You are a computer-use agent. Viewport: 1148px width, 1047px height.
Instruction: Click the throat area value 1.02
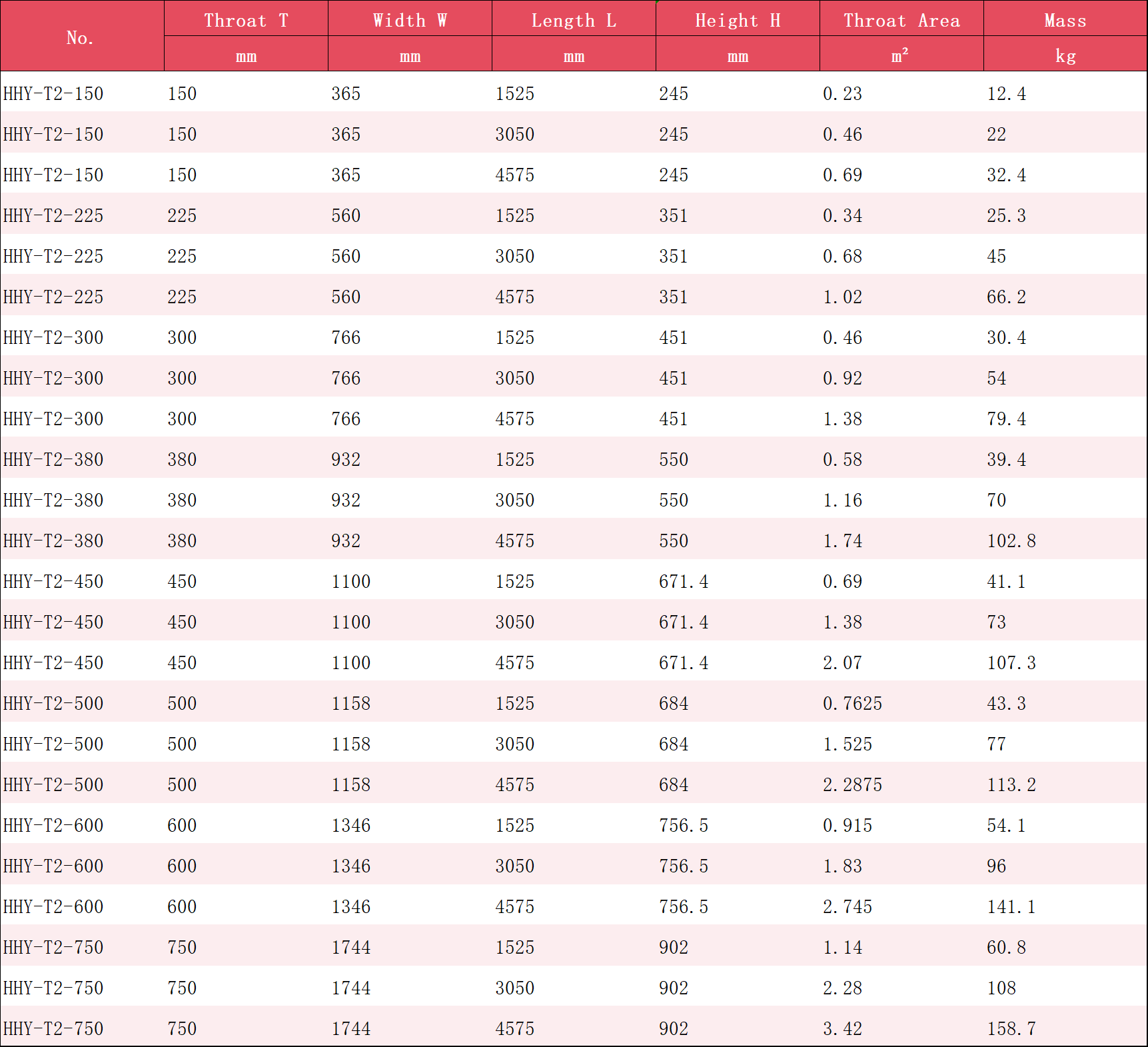842,297
